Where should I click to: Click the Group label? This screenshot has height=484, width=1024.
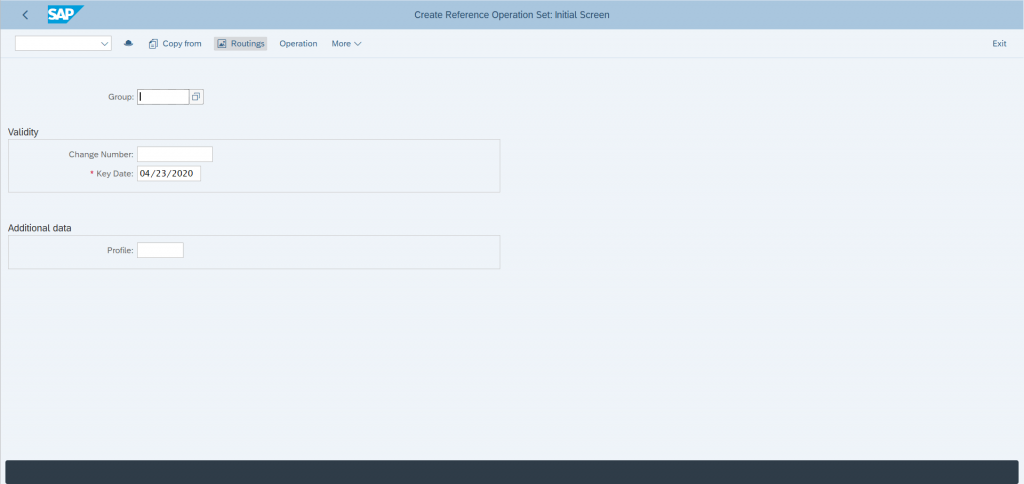click(121, 97)
